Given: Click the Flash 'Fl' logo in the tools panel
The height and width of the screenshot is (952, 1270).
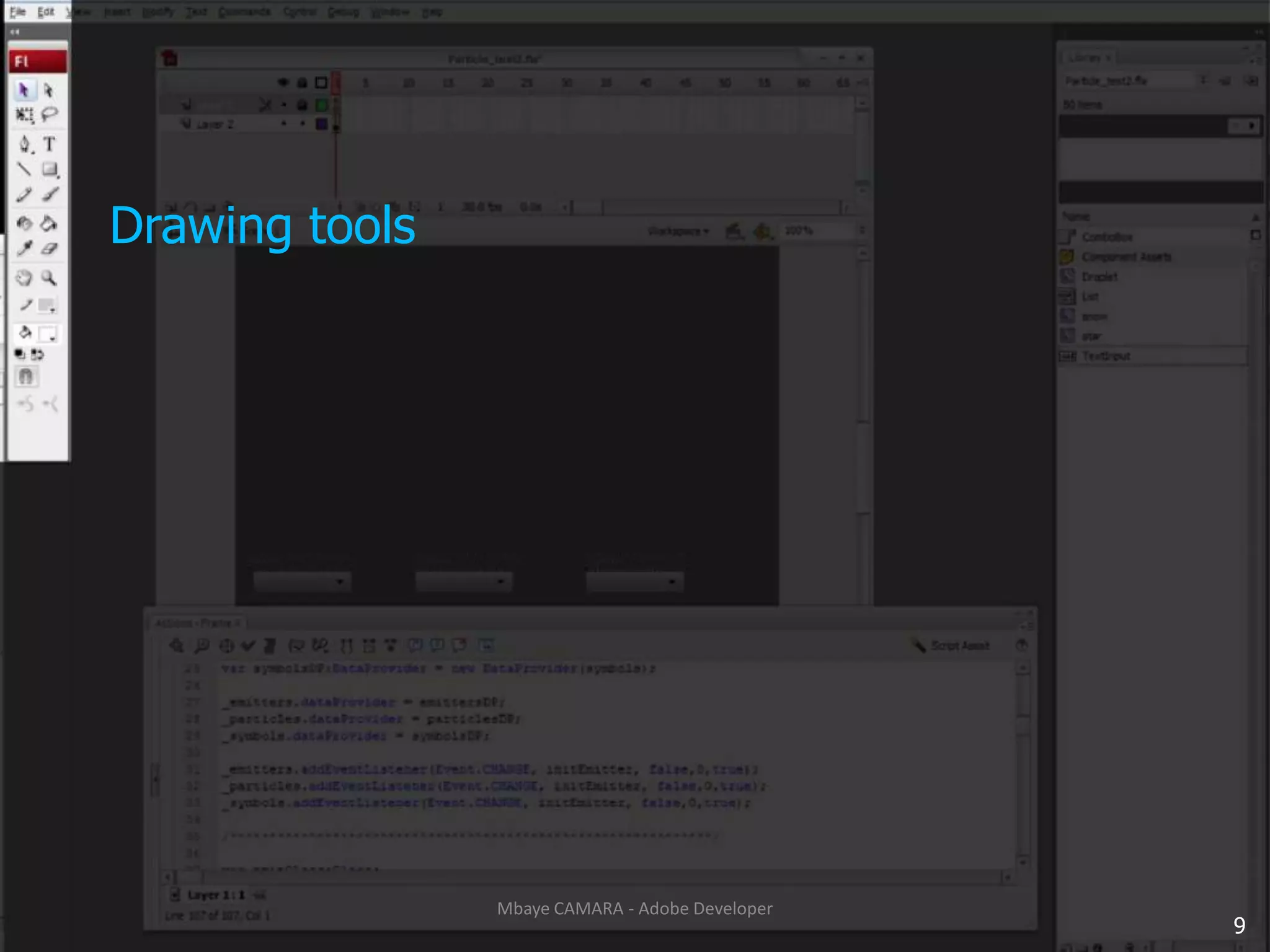Looking at the screenshot, I should [38, 61].
